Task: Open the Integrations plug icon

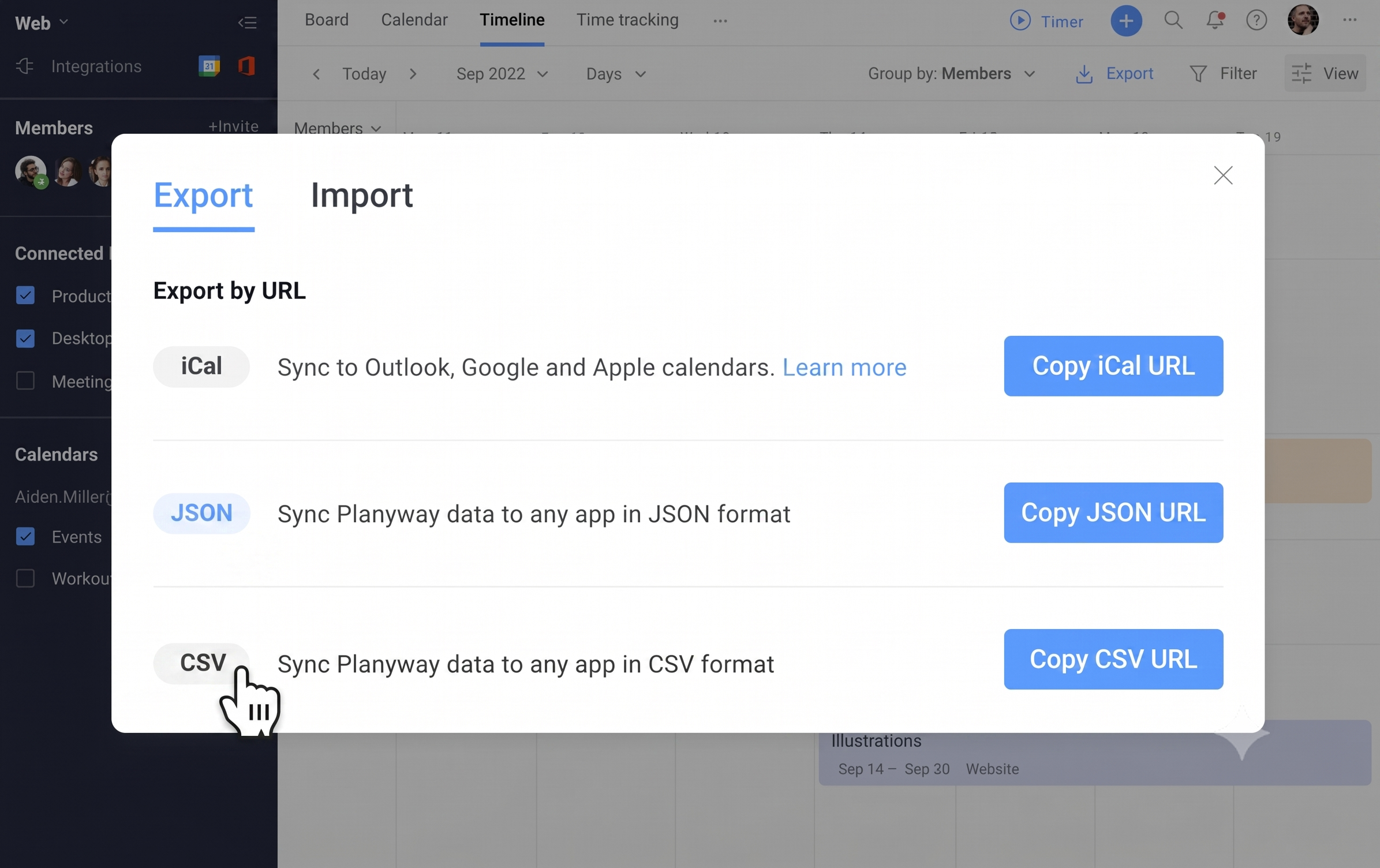Action: click(x=25, y=66)
